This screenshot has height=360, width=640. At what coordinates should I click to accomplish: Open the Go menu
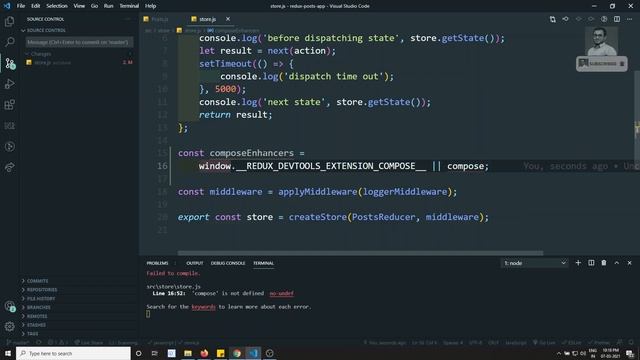click(x=94, y=6)
